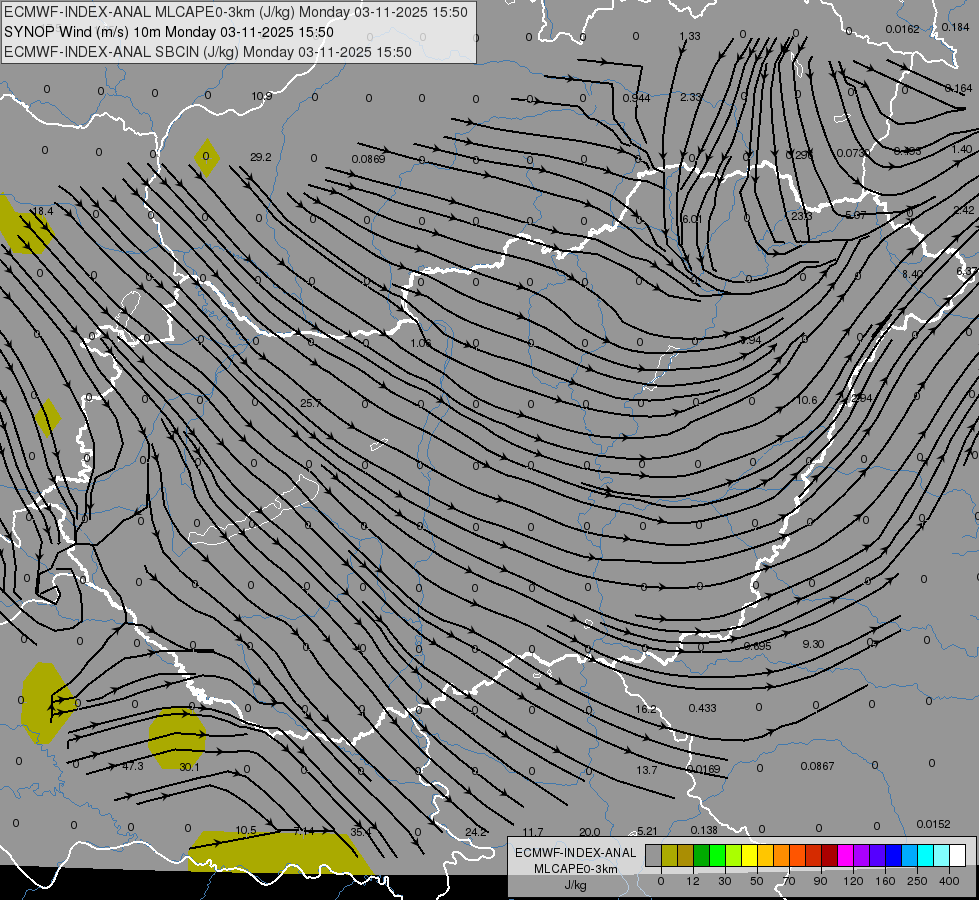Click the J/kg unit label in legend
The image size is (979, 900).
[x=576, y=885]
